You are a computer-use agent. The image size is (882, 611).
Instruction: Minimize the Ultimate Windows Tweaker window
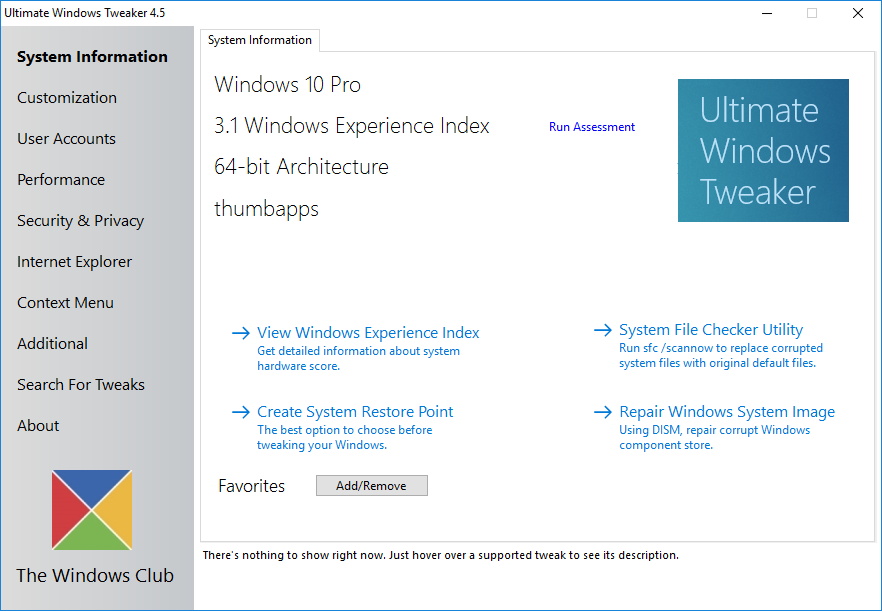coord(766,13)
